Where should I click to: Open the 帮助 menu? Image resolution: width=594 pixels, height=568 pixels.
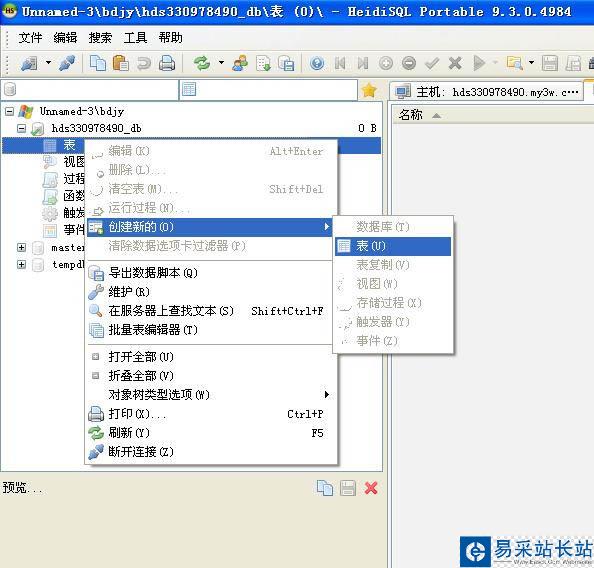(170, 38)
